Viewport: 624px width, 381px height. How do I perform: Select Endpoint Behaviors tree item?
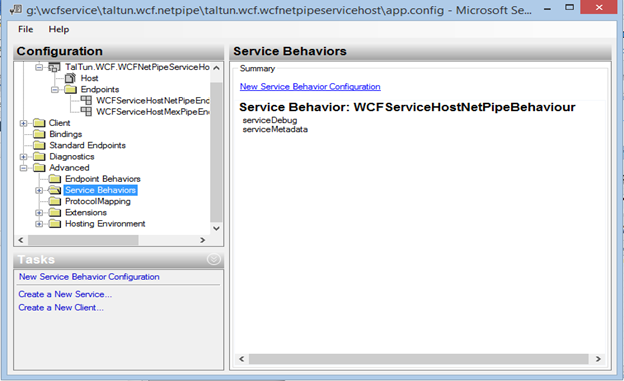pyautogui.click(x=103, y=179)
